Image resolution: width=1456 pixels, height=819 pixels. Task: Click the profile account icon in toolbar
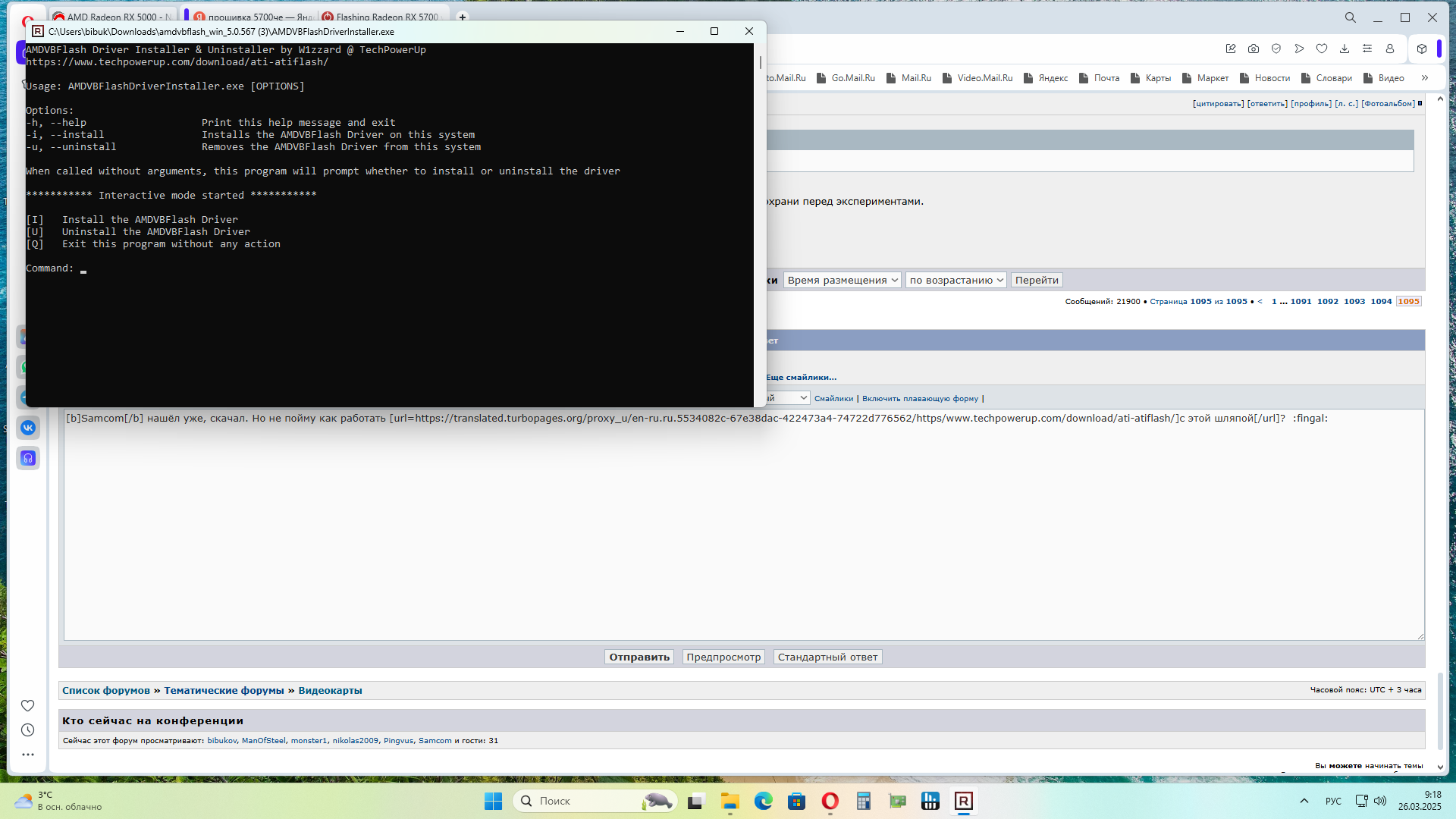click(1390, 49)
